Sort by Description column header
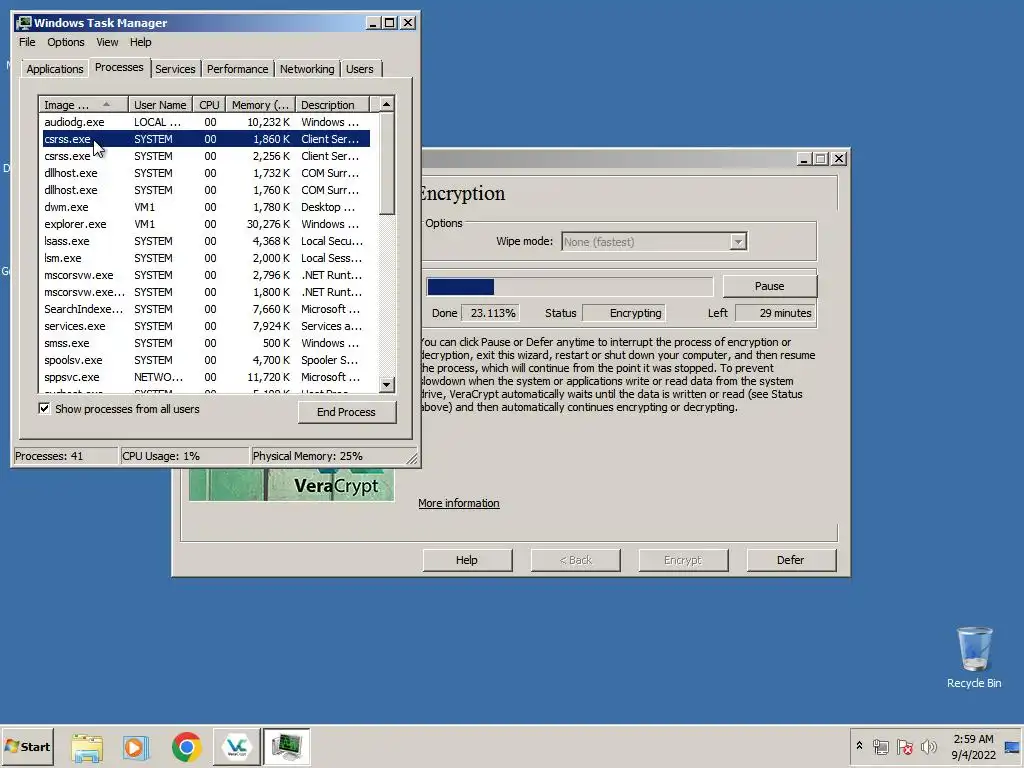The height and width of the screenshot is (768, 1024). pyautogui.click(x=332, y=105)
